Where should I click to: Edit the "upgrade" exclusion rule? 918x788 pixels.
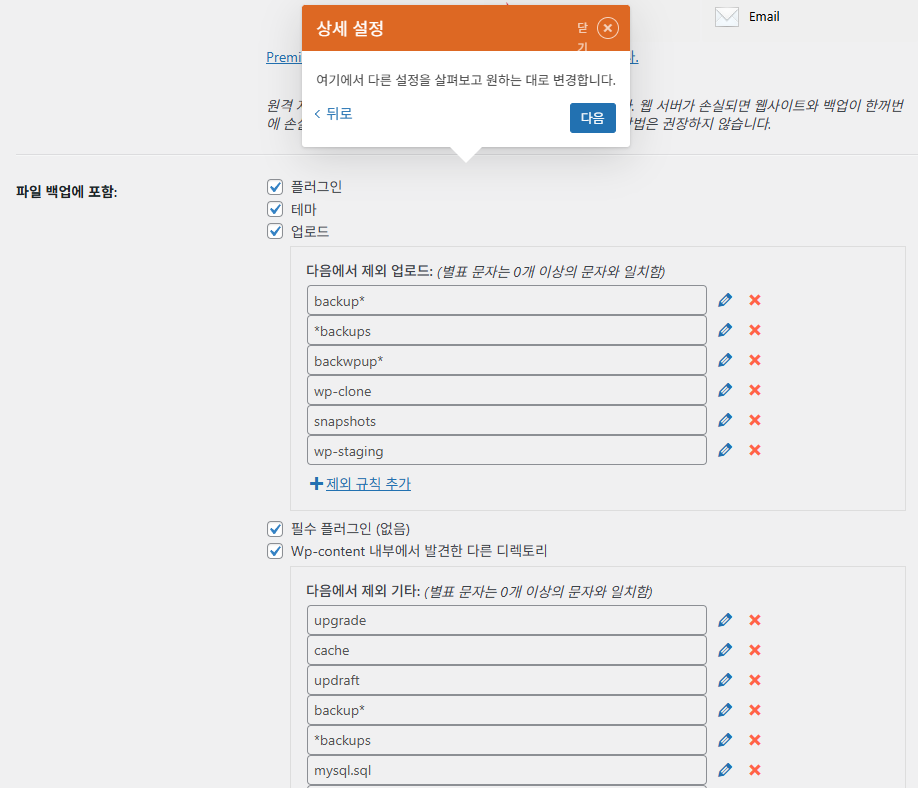coord(724,619)
